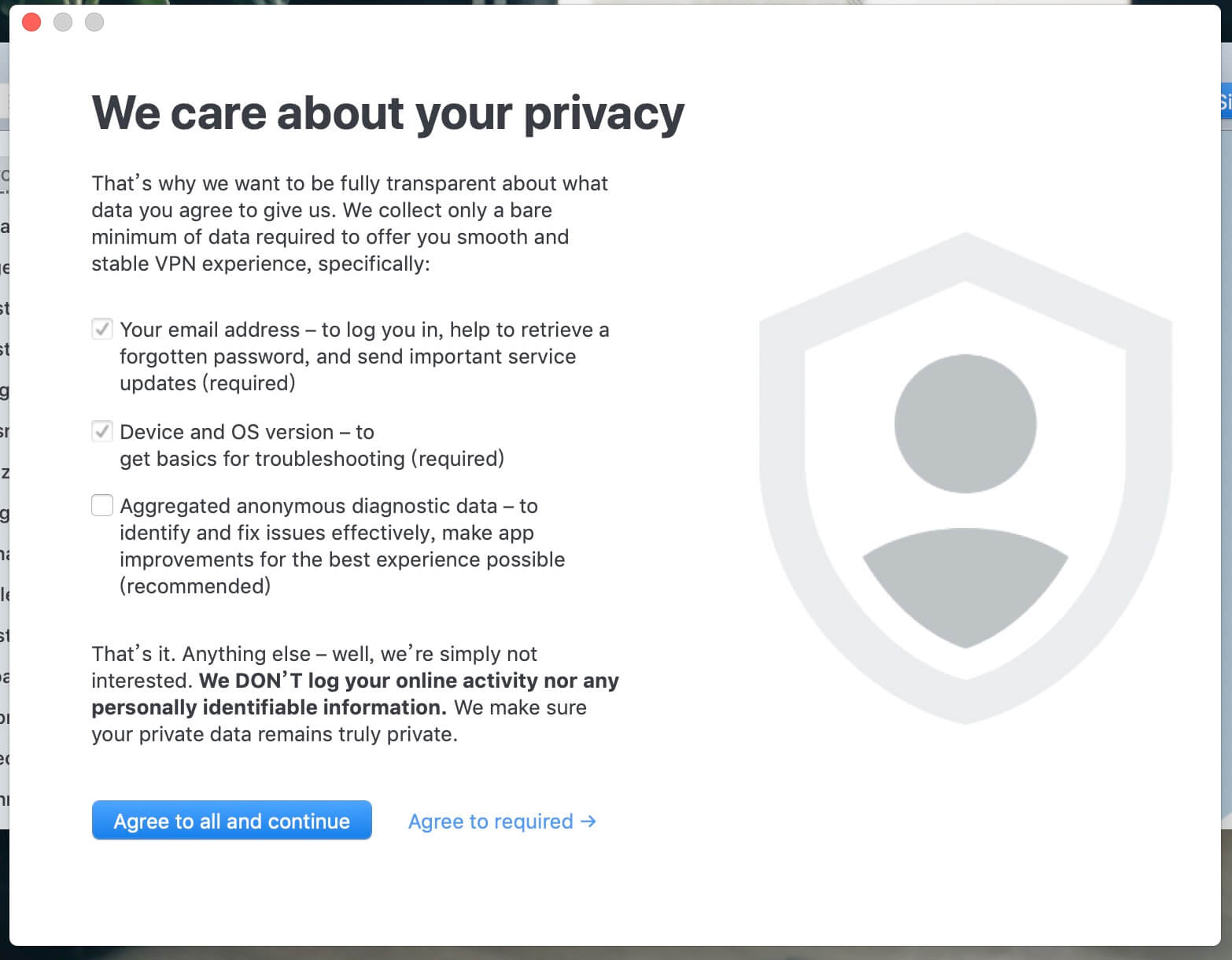
Task: Click Agree to all and continue
Action: (231, 821)
